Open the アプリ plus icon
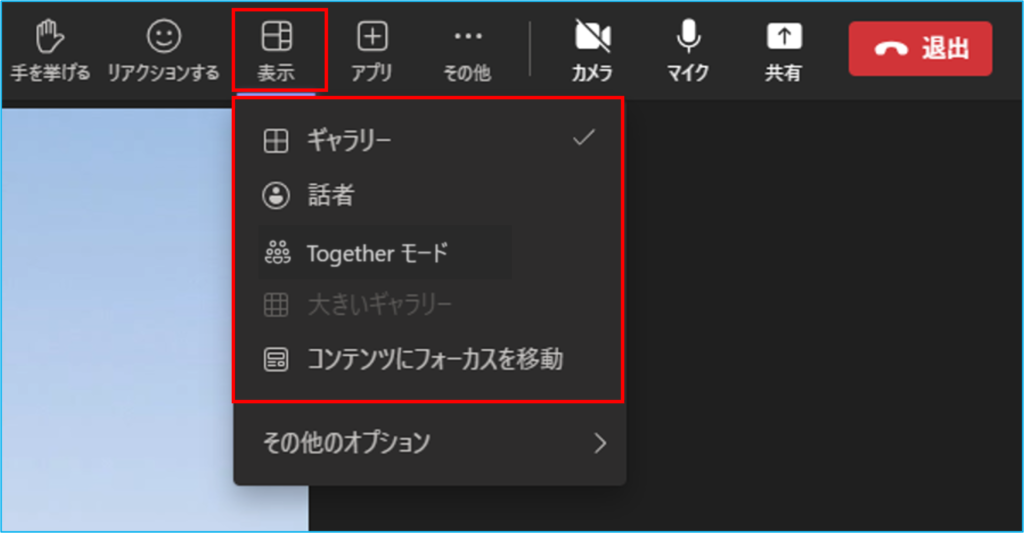This screenshot has width=1024, height=533. click(372, 37)
